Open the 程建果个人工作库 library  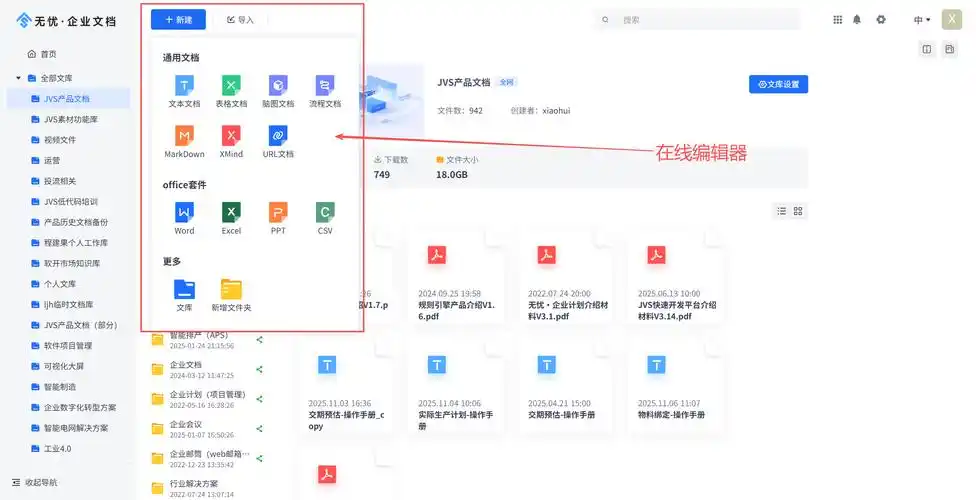(x=68, y=242)
